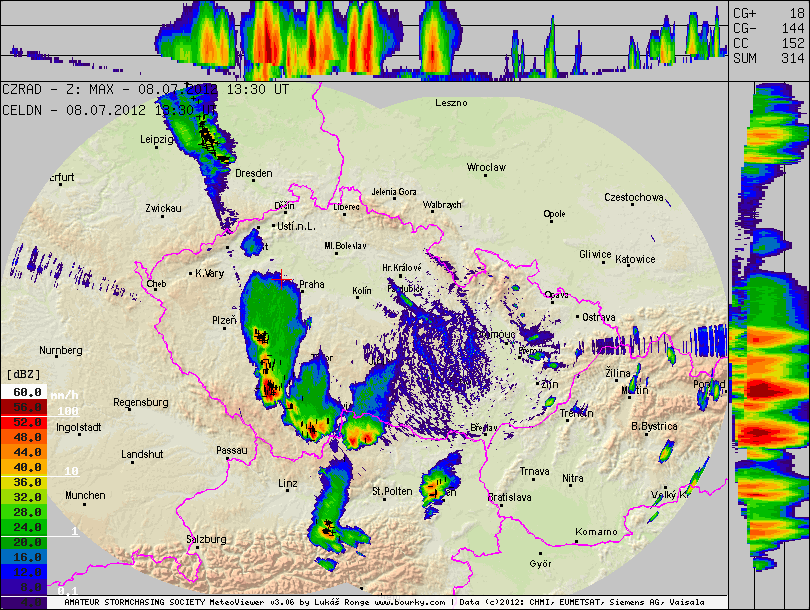Screen dimensions: 810x610
Task: Click the CG+ lightning count row
Action: pyautogui.click(x=768, y=13)
